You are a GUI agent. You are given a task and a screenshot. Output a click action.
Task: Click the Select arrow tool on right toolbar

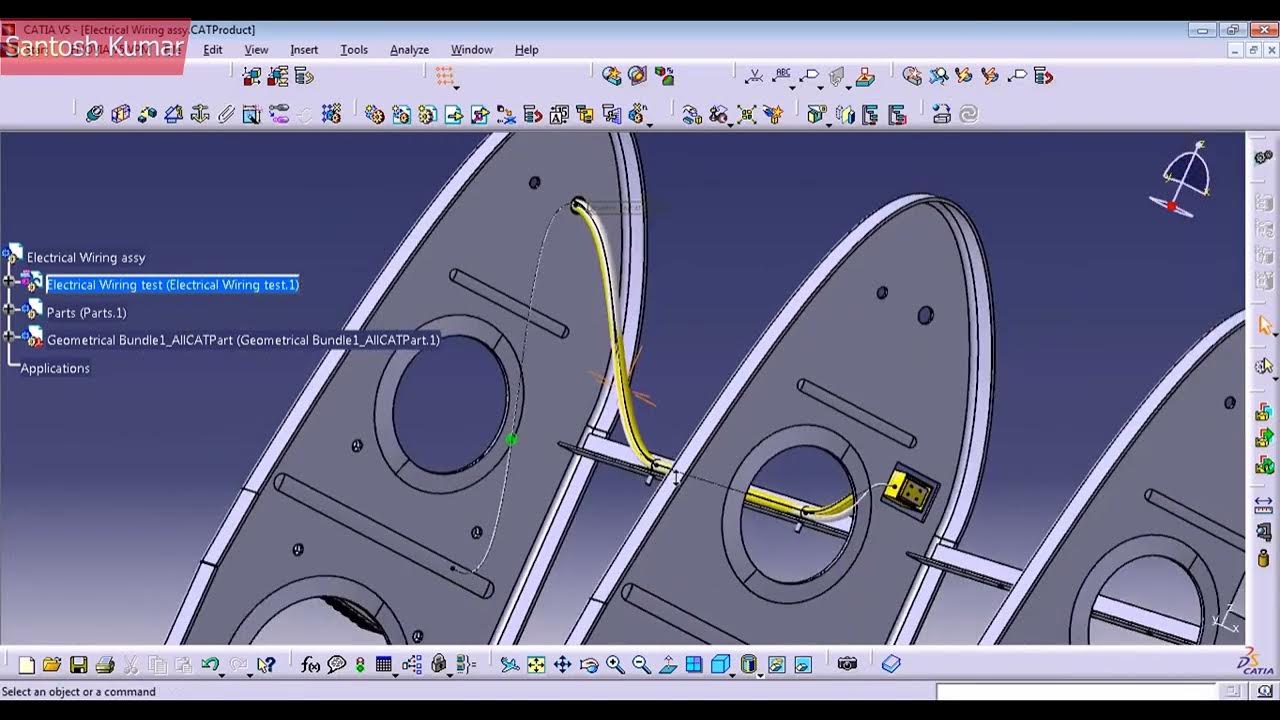tap(1264, 326)
